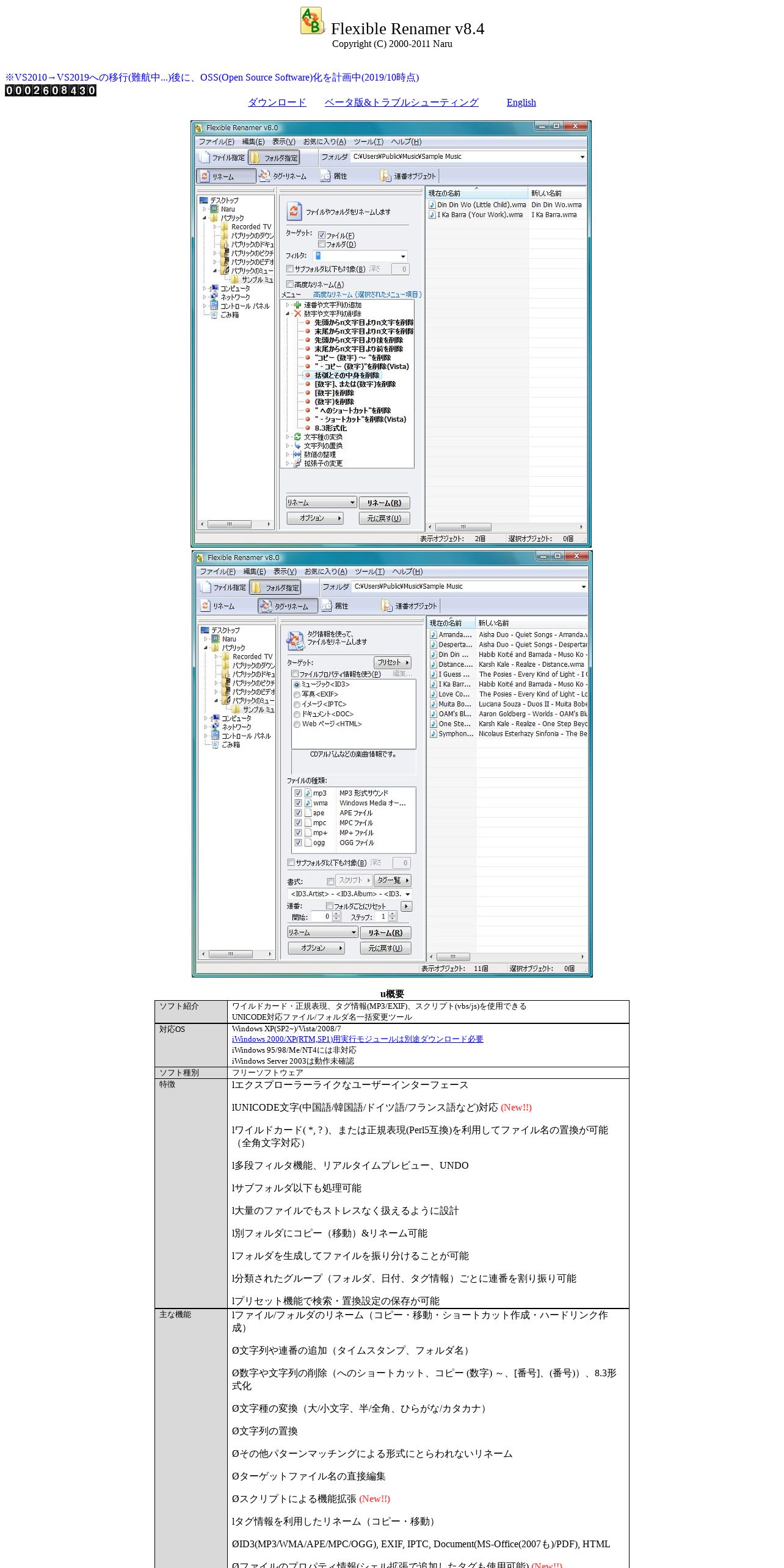Open 表示(V) menu in second screenshot
The width and height of the screenshot is (784, 1568).
click(285, 572)
